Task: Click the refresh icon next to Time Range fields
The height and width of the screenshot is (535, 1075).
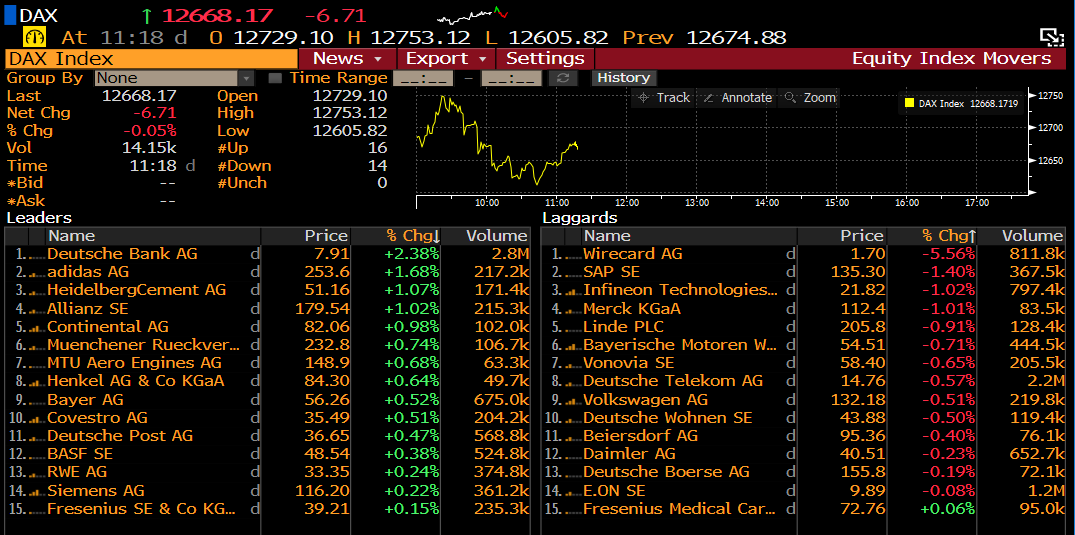Action: click(563, 78)
